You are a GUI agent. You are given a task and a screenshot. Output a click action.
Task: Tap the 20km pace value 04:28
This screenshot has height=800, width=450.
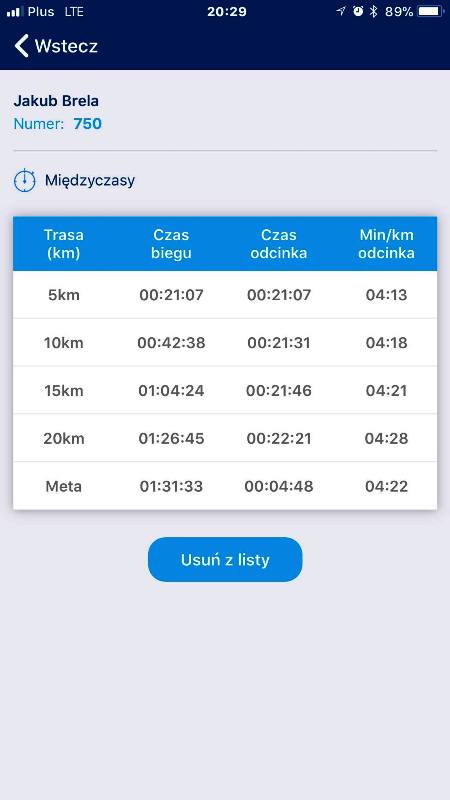[x=386, y=439]
